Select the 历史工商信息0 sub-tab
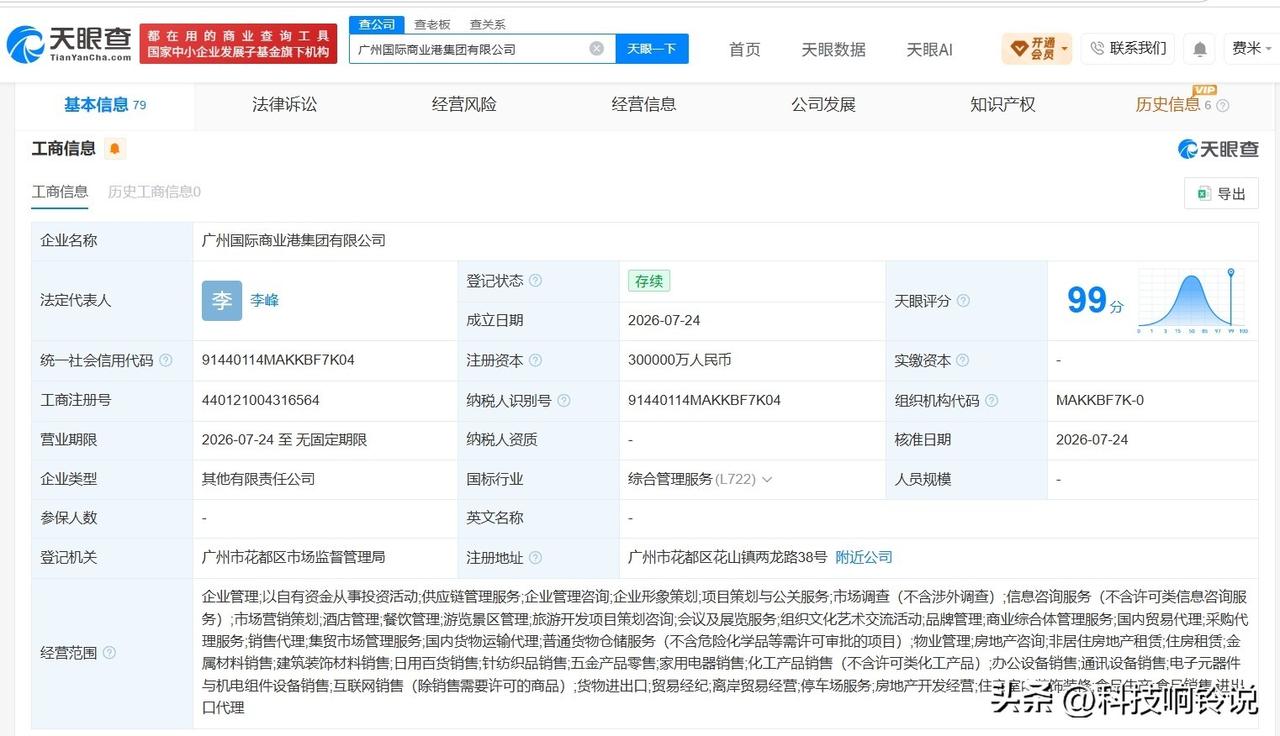 (154, 191)
